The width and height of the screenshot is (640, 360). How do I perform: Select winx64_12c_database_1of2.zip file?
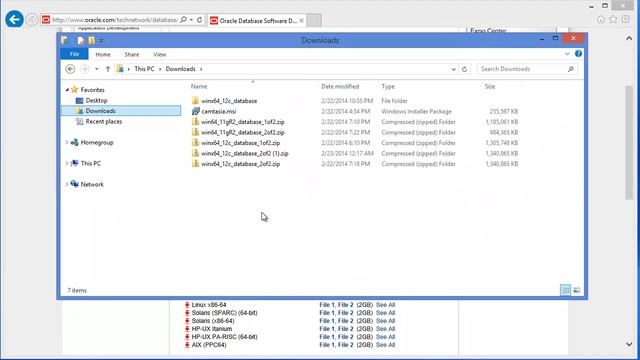coord(240,143)
